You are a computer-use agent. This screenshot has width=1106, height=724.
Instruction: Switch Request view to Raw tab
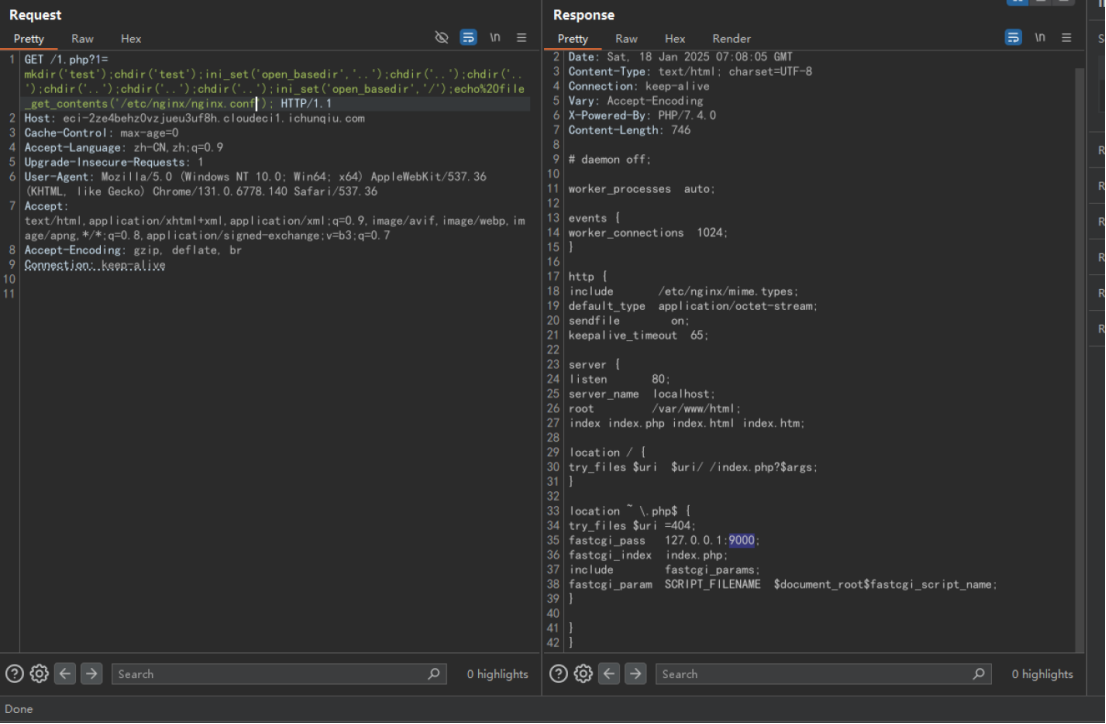[83, 39]
